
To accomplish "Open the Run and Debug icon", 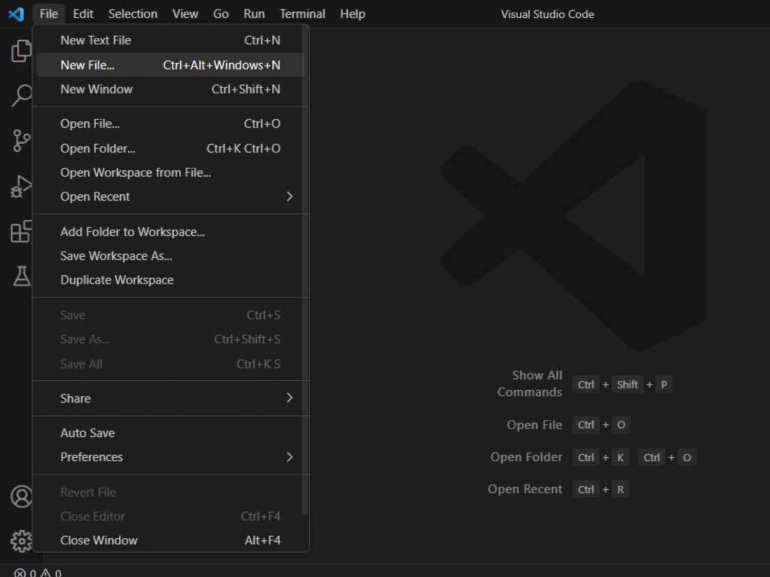I will pos(21,187).
